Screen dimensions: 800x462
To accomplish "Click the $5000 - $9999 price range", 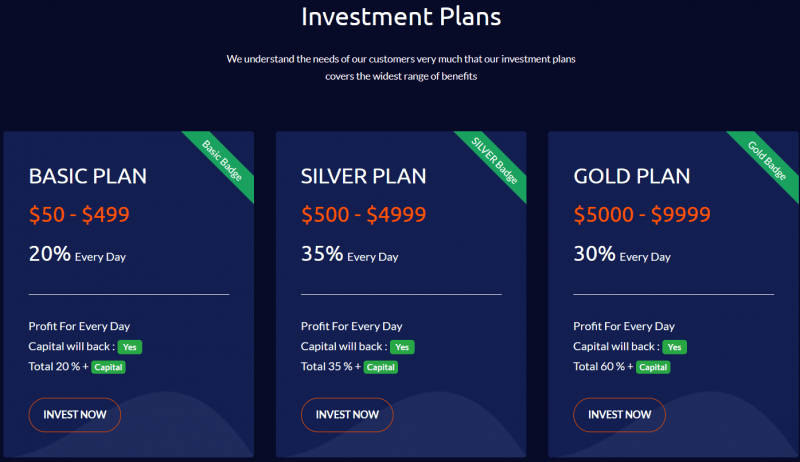I will 642,214.
